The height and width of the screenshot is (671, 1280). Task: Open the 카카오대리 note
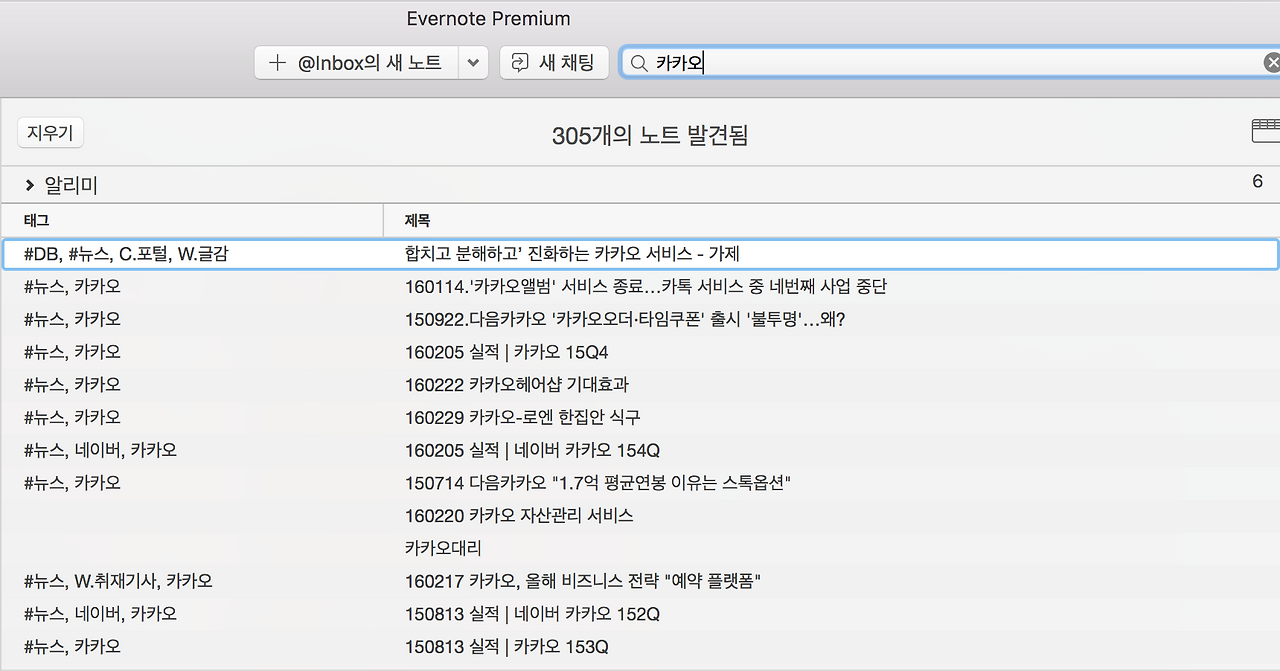(443, 548)
